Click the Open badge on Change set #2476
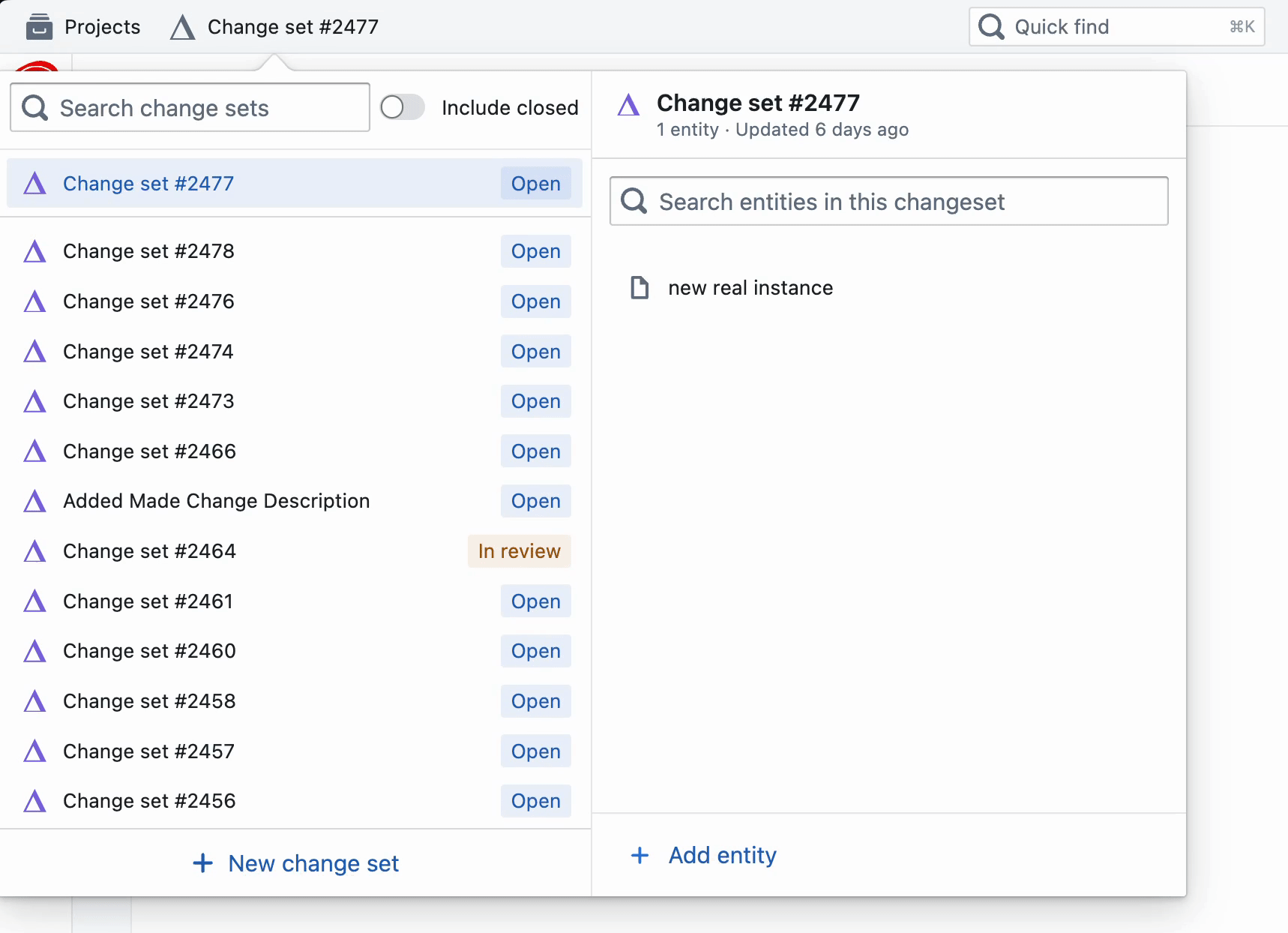The width and height of the screenshot is (1288, 933). click(535, 301)
